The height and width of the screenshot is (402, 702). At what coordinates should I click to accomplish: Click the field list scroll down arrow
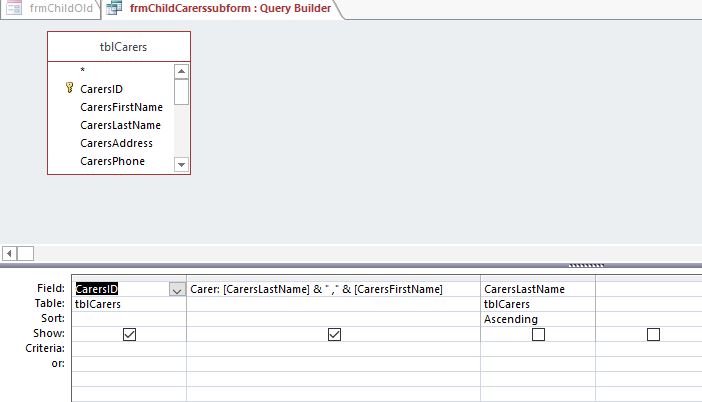[181, 164]
